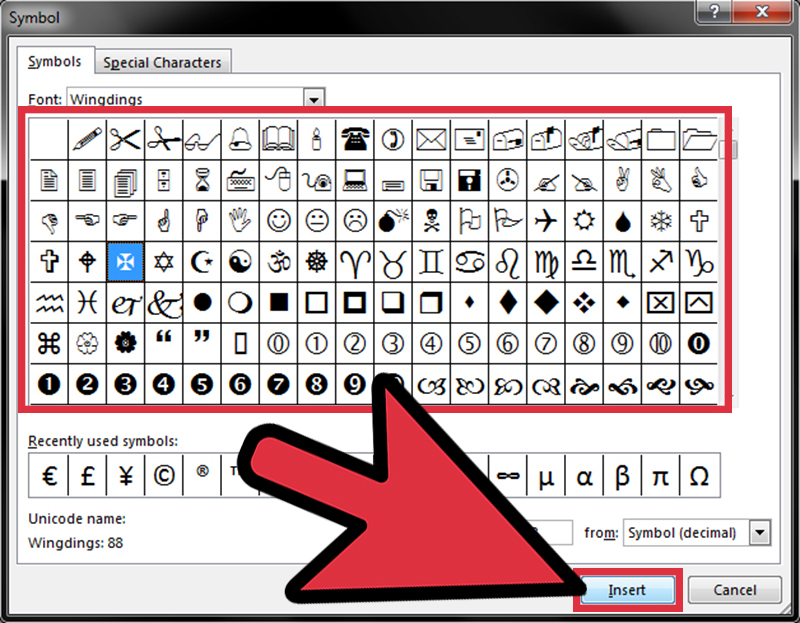
Task: Choose the Leo zodiac symbol
Action: click(508, 262)
